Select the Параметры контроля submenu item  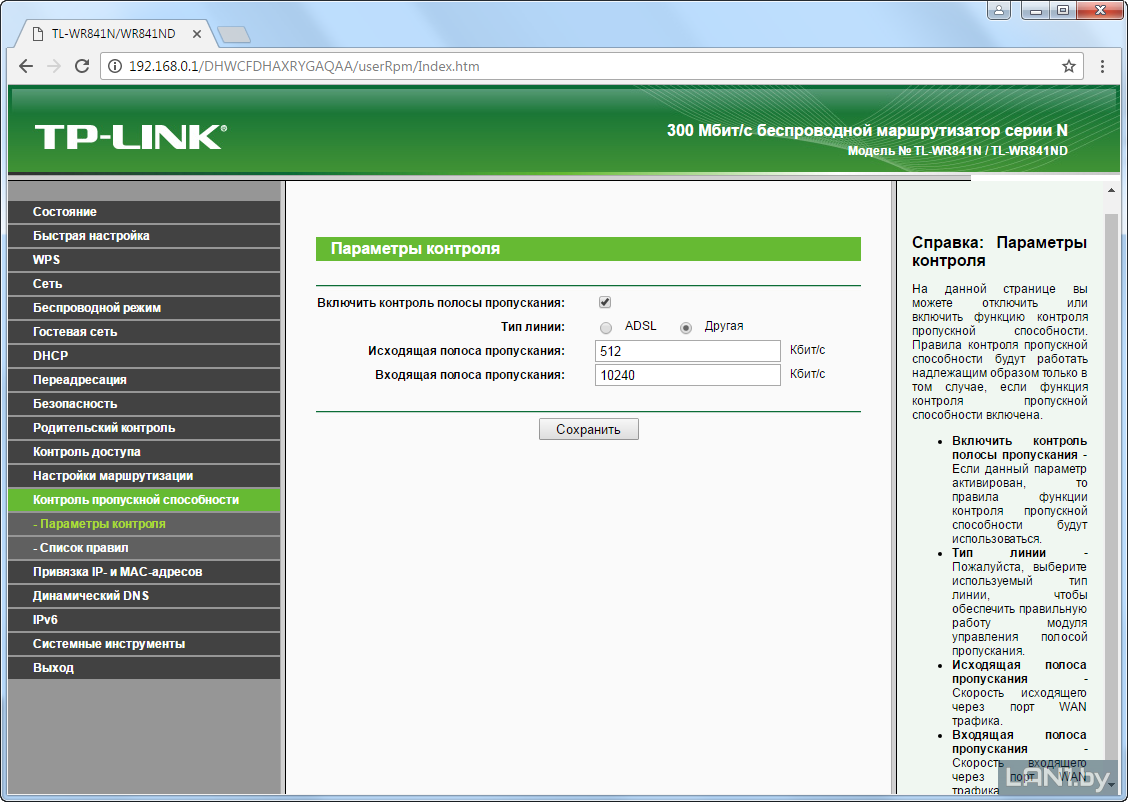[x=144, y=524]
